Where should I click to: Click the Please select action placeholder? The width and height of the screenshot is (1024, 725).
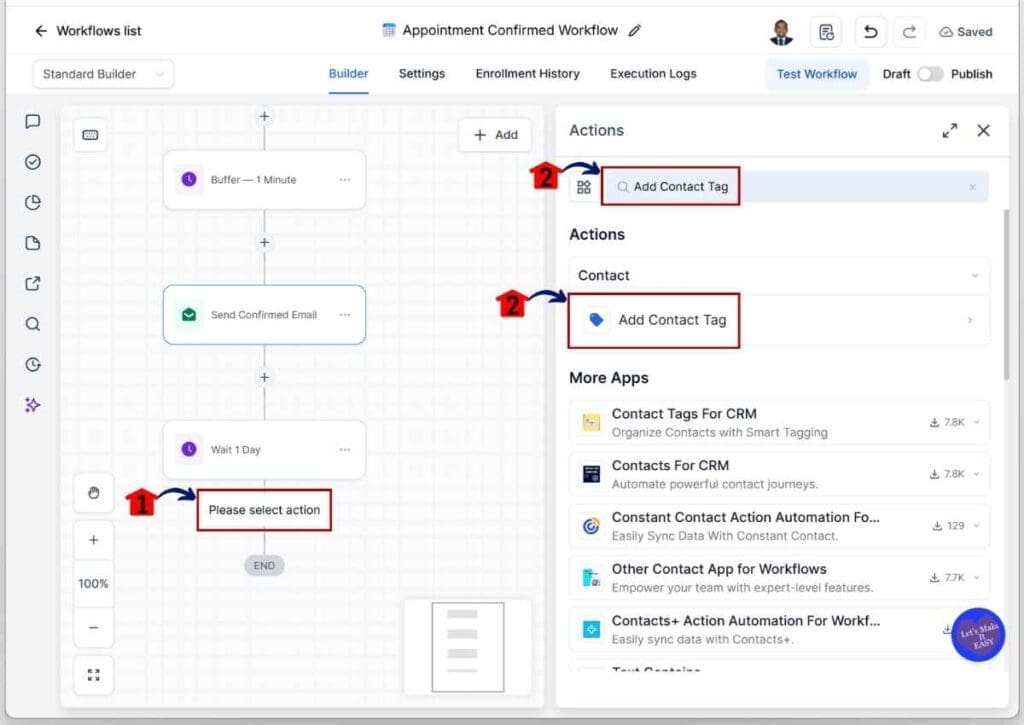click(264, 510)
